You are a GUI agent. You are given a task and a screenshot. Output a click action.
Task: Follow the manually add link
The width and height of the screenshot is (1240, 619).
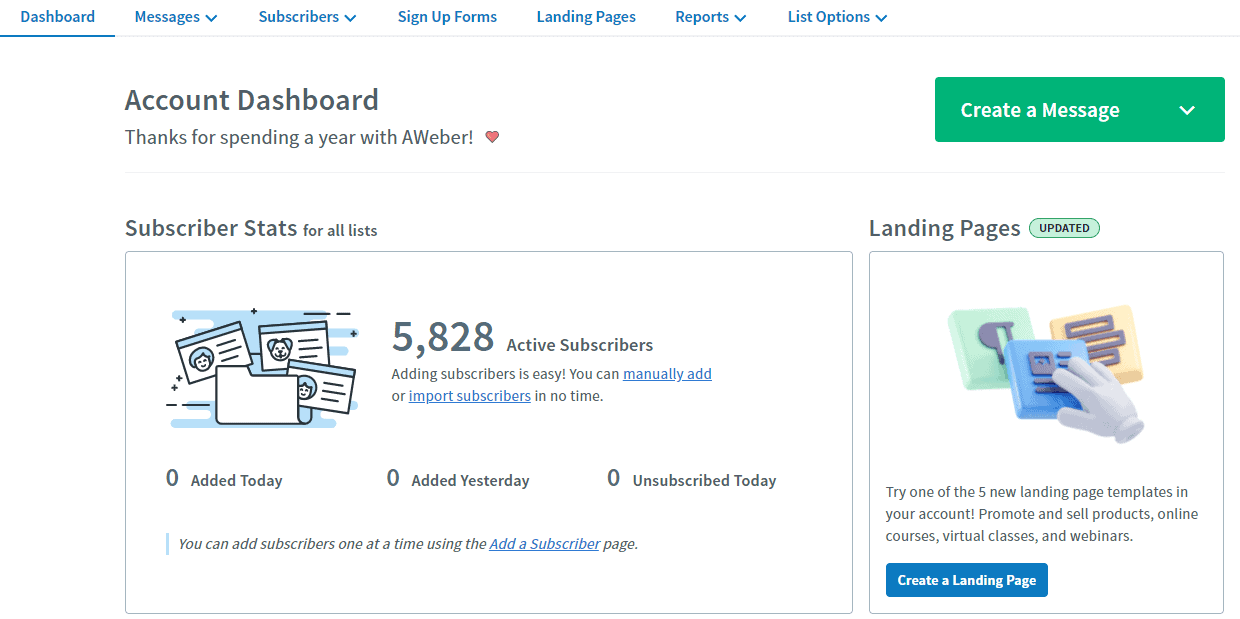(x=667, y=373)
